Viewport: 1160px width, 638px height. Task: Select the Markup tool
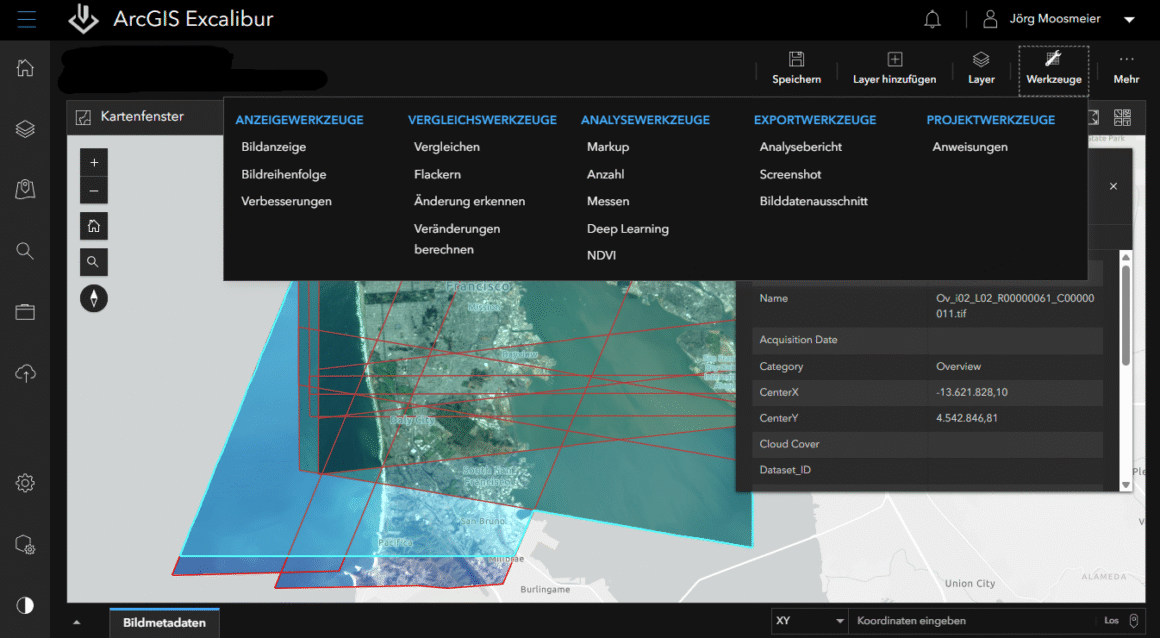[608, 147]
